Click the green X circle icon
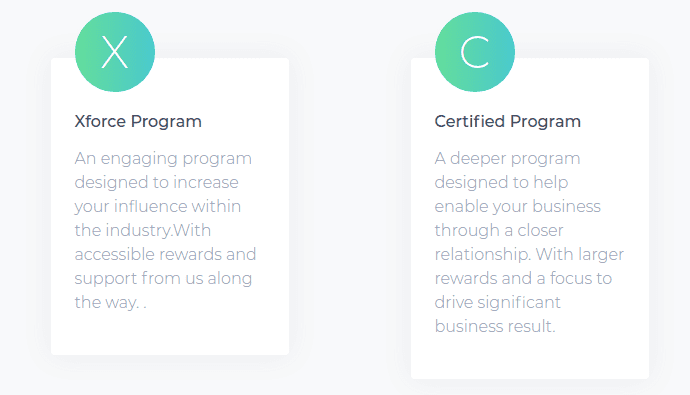 [x=115, y=52]
